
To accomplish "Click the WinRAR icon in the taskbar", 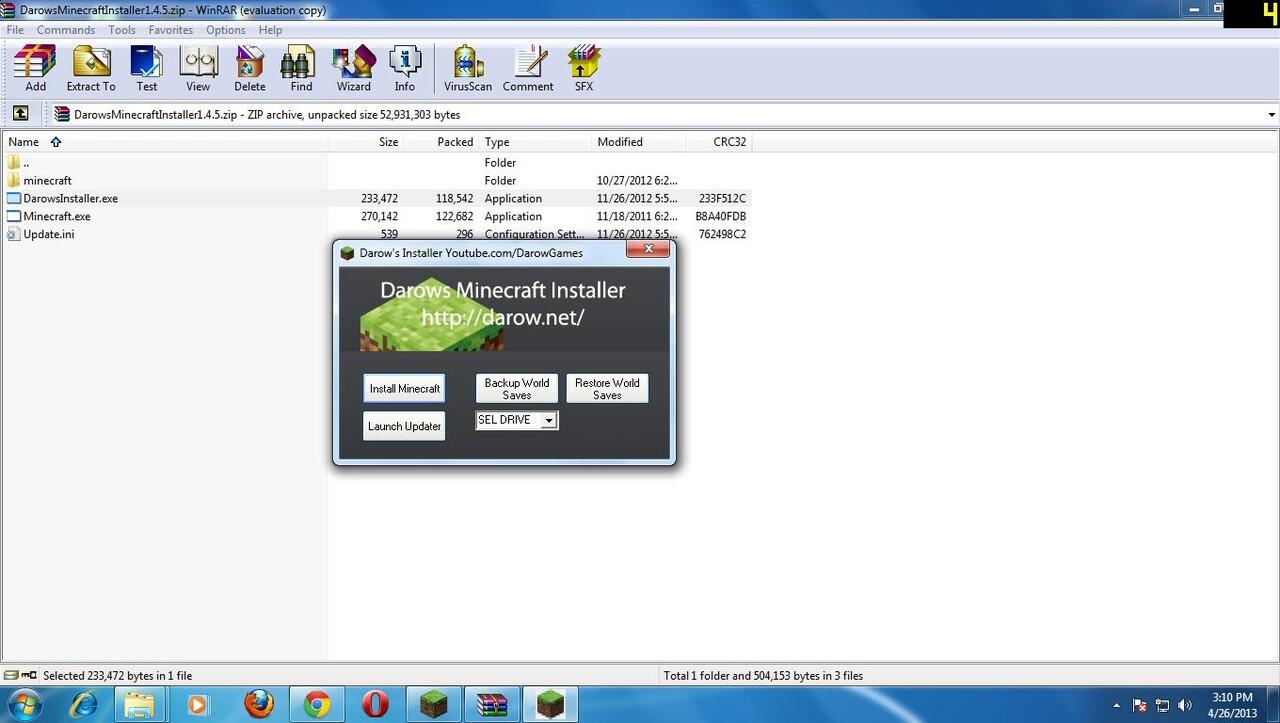I will click(491, 705).
